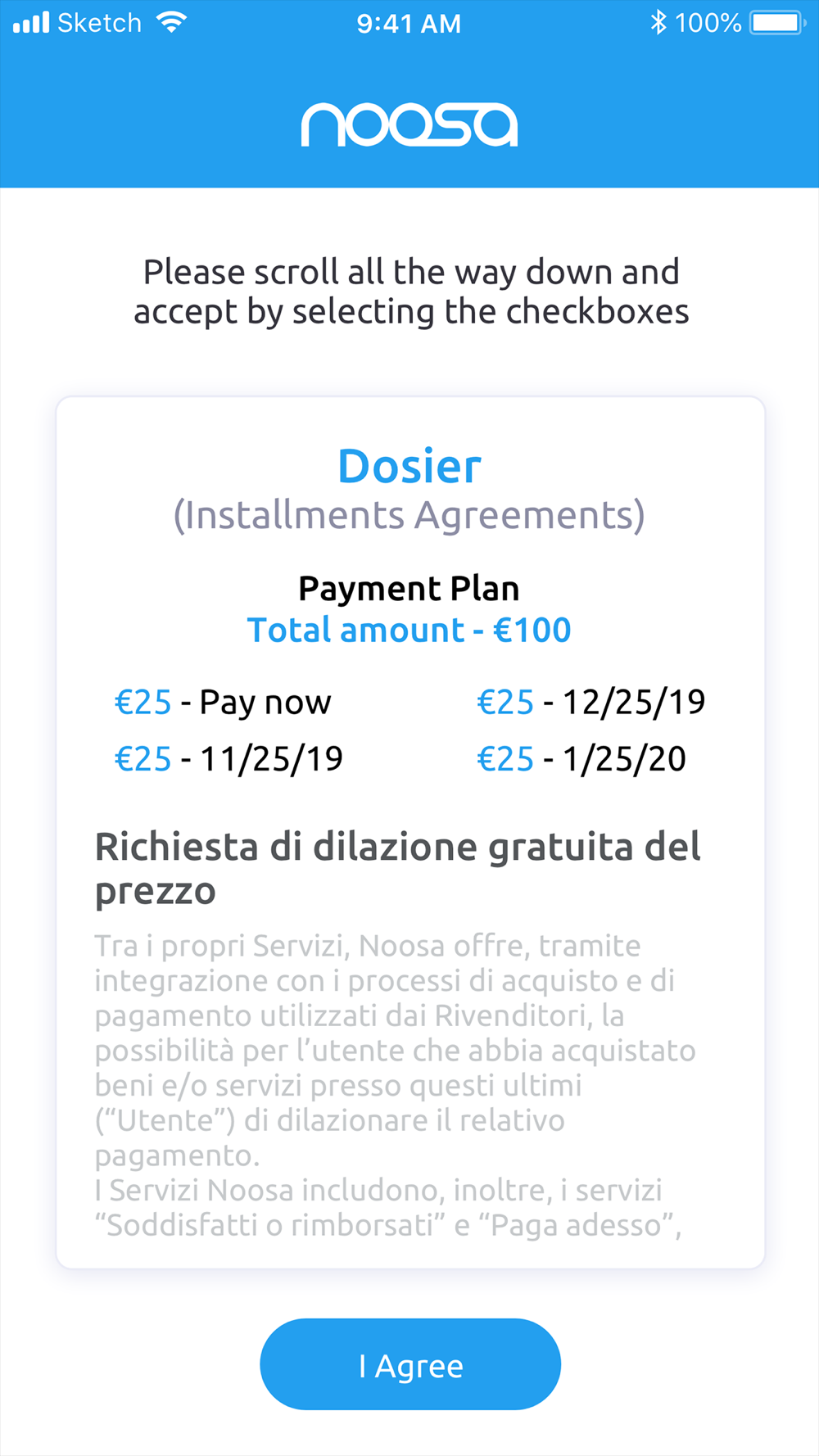Tap the 9:41 AM clock

click(x=409, y=23)
